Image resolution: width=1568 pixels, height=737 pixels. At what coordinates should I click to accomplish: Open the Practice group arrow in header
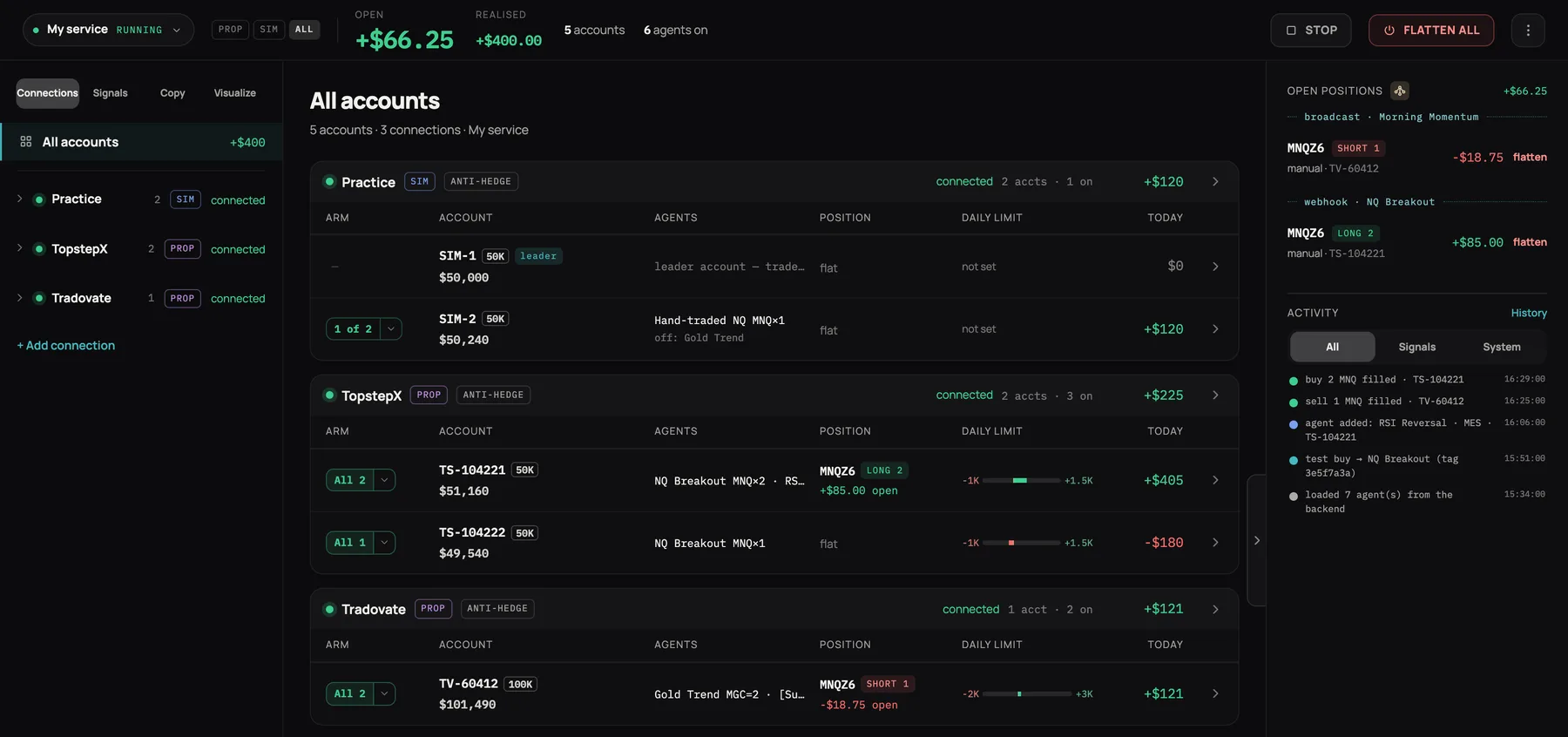click(1215, 181)
